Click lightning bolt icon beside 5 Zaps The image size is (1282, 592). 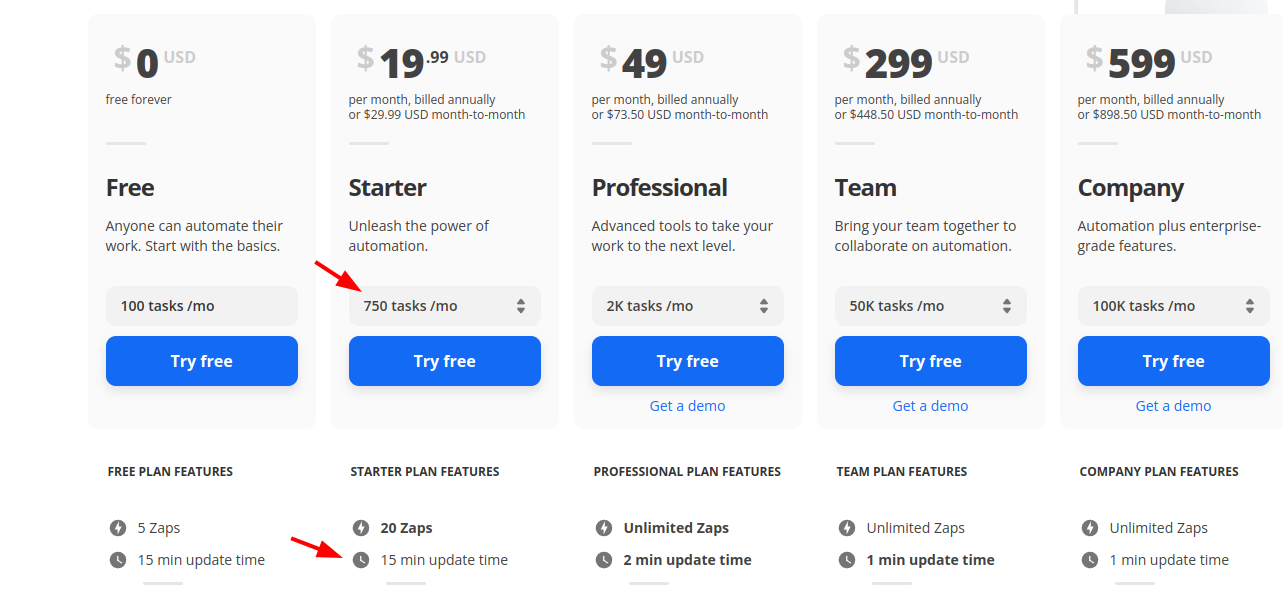click(118, 528)
